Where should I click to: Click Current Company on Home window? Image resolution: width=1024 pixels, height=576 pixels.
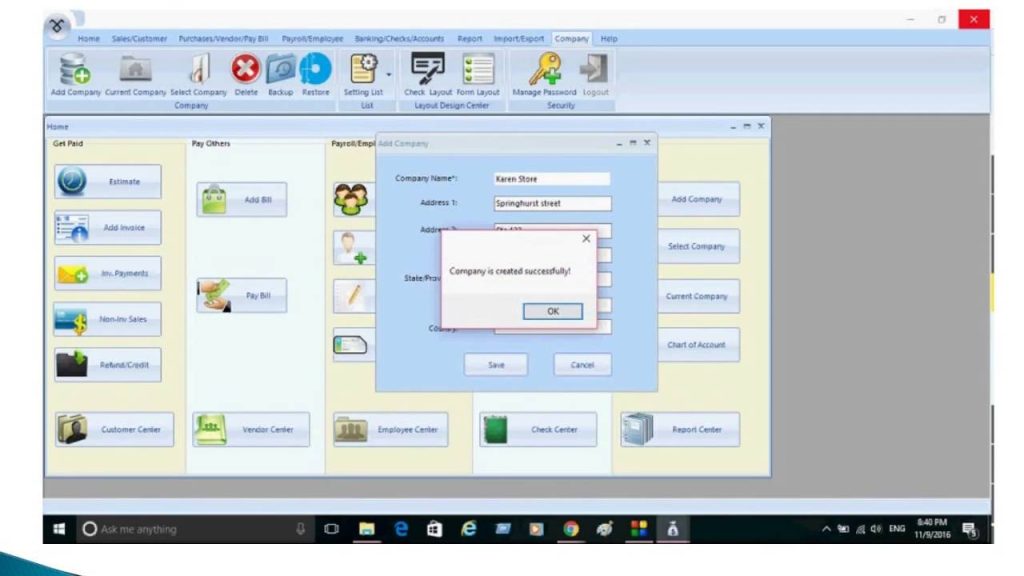click(x=697, y=296)
